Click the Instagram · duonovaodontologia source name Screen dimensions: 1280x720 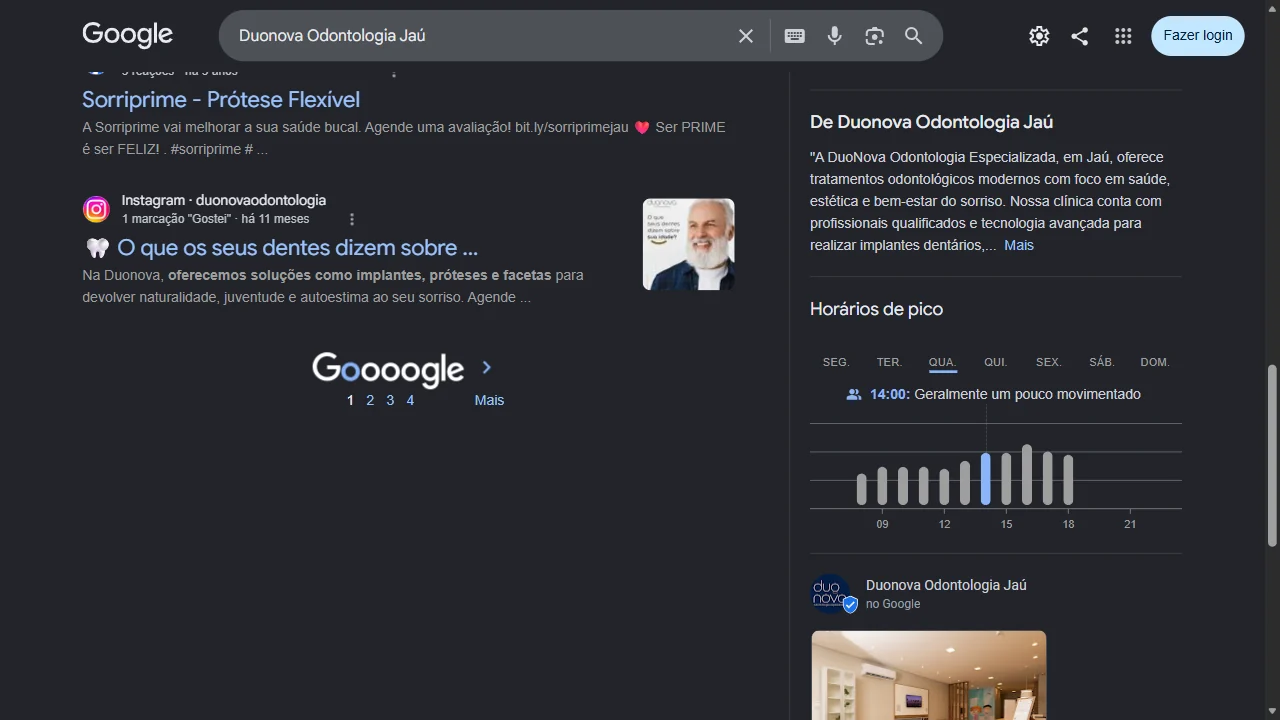pyautogui.click(x=224, y=200)
